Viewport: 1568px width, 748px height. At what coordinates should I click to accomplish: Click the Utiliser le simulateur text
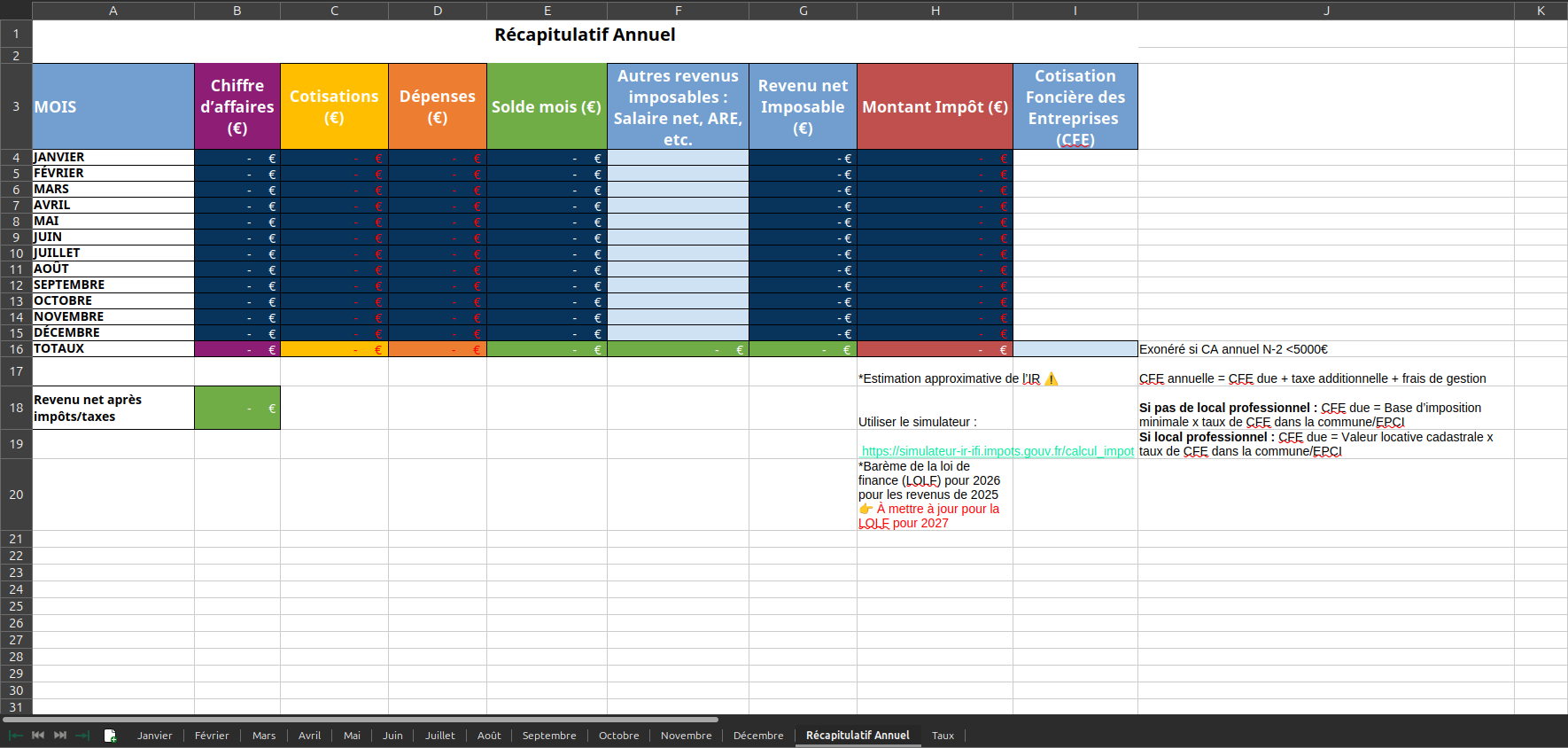click(x=918, y=422)
